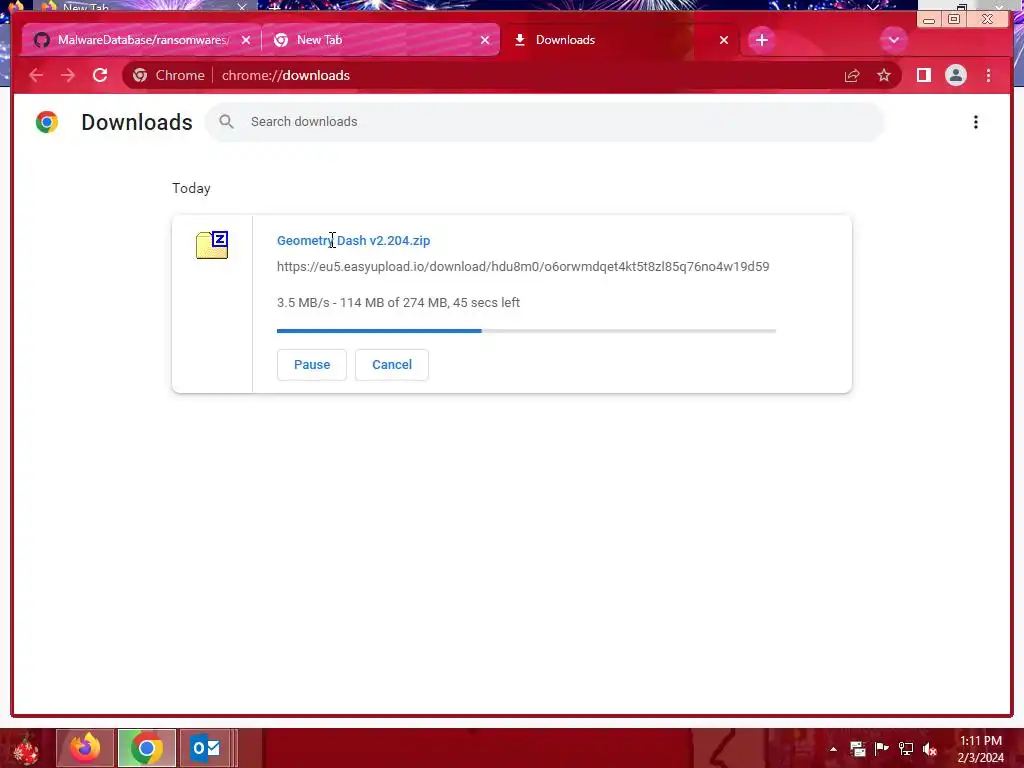Toggle the side panel

pyautogui.click(x=923, y=75)
